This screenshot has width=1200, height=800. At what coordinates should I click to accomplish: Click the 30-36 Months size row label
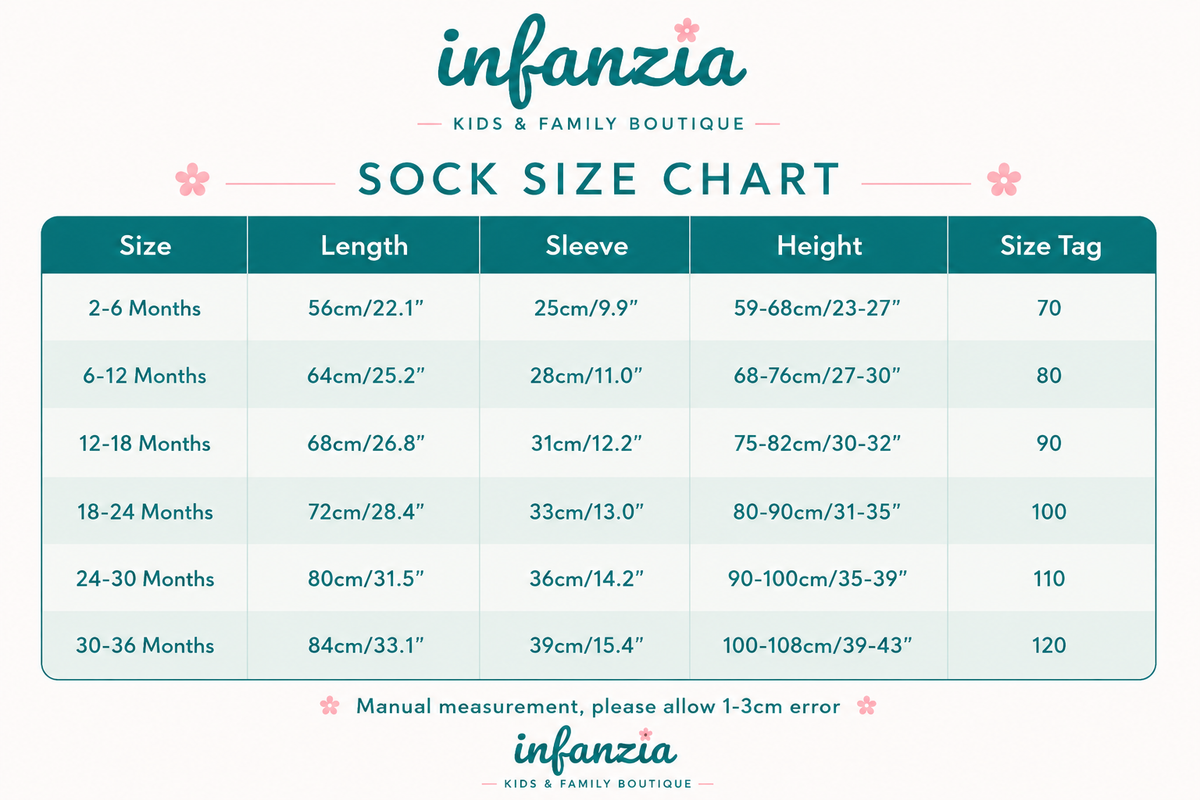click(x=145, y=645)
